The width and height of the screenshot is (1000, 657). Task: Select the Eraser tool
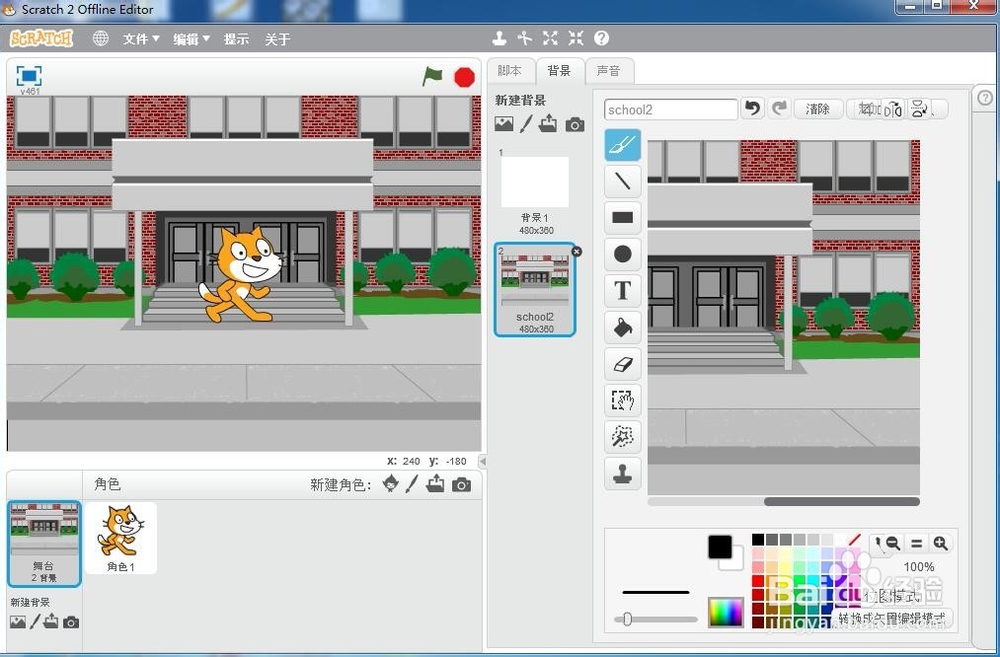point(622,364)
